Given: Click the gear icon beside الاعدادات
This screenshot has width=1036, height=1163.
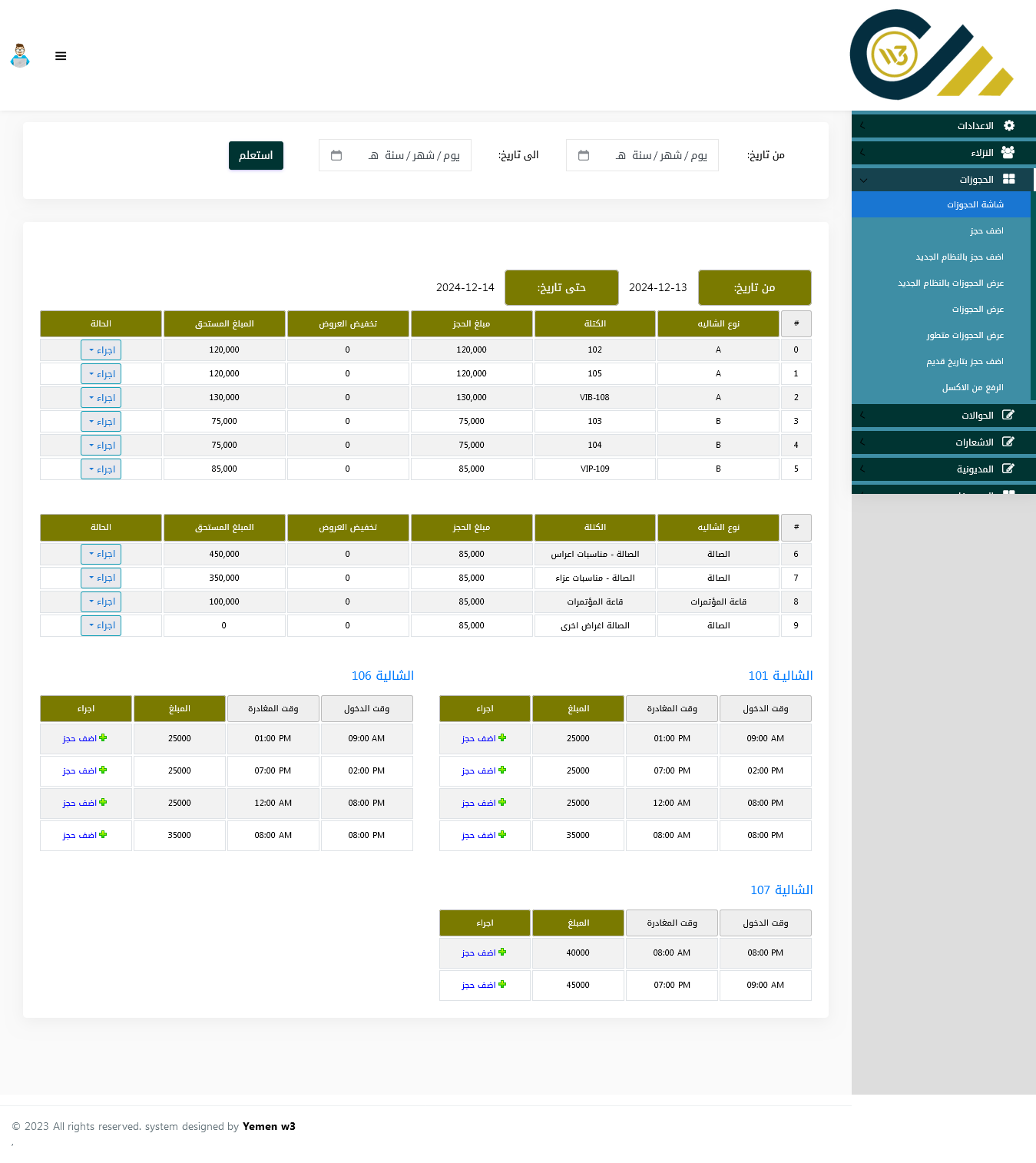Looking at the screenshot, I should [1009, 126].
